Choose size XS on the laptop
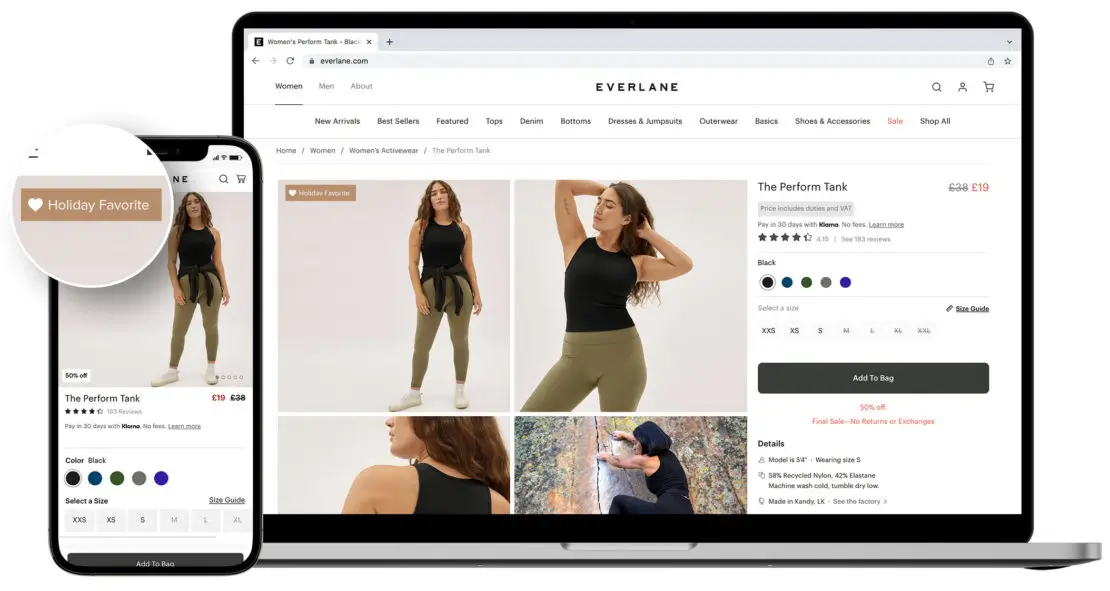This screenshot has width=1110, height=591. 794,331
